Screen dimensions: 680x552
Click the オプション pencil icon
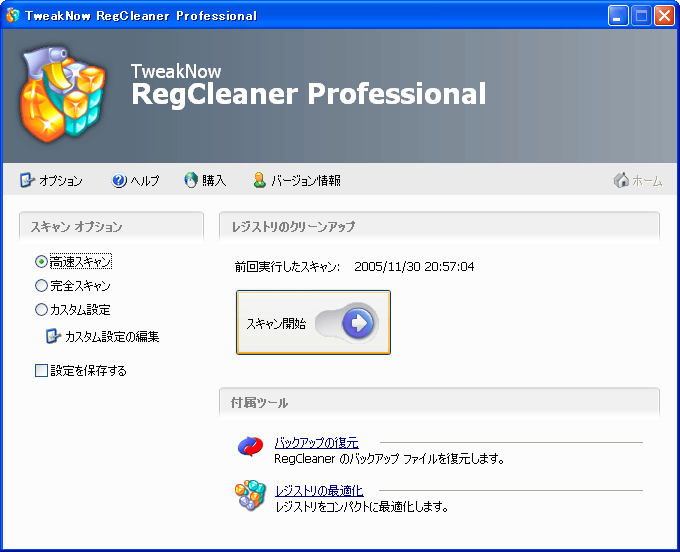point(27,180)
